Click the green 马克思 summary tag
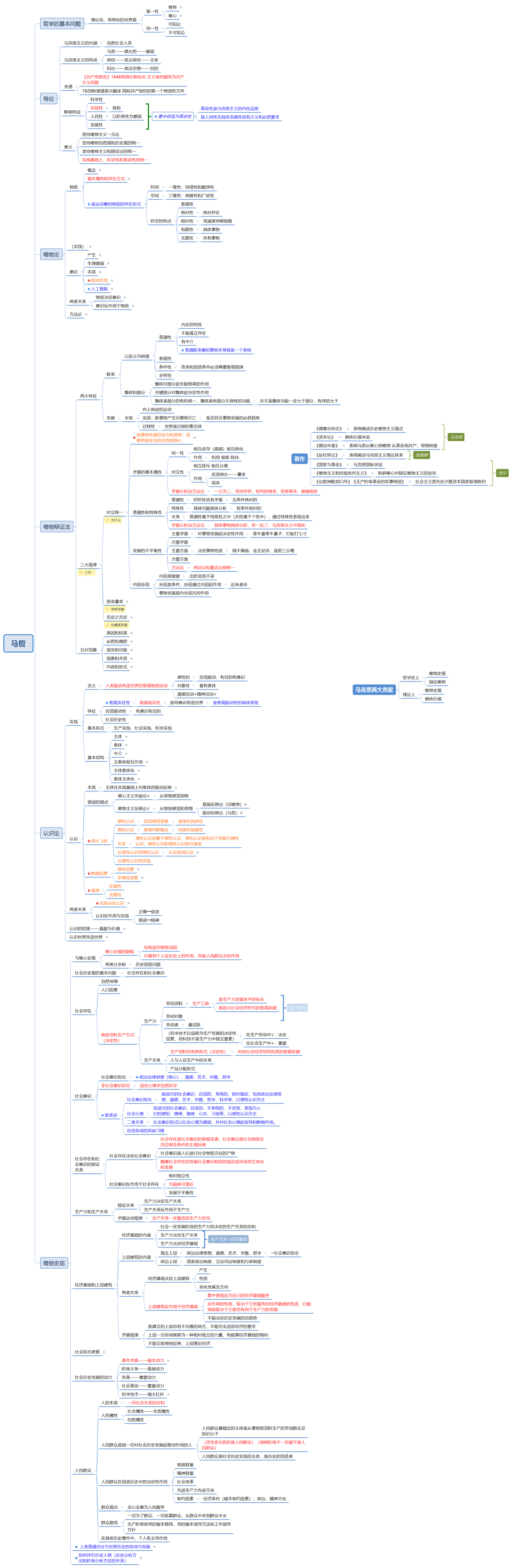 (455, 437)
